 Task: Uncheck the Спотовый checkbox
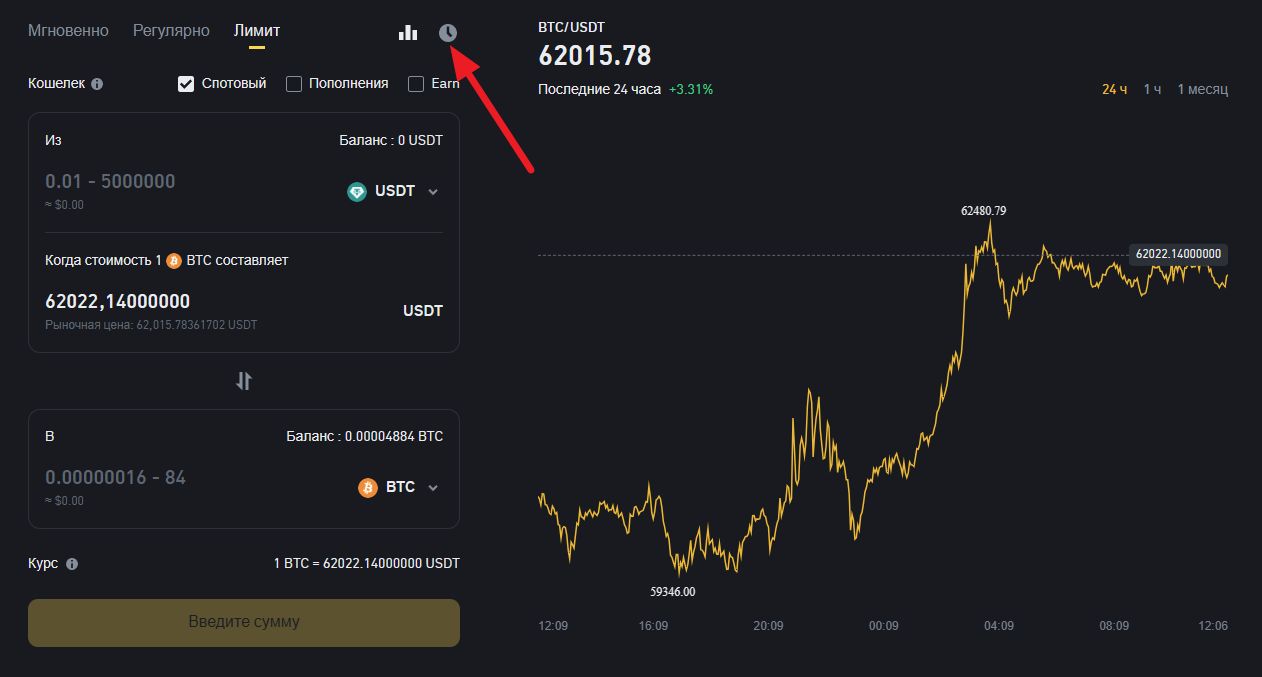tap(185, 83)
